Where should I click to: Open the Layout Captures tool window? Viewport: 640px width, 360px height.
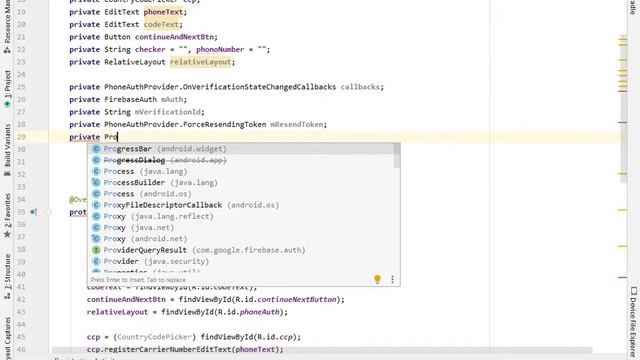pos(7,338)
